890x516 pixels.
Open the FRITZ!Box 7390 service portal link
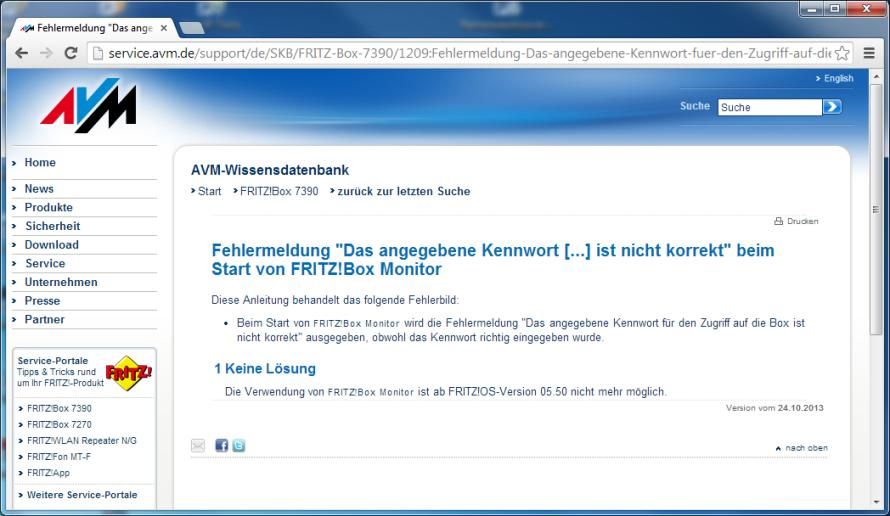tap(59, 408)
